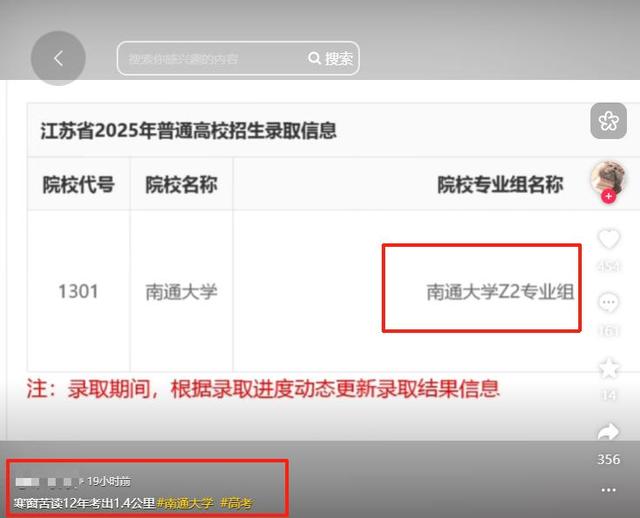Like the video with the heart icon
The height and width of the screenshot is (518, 640).
(609, 239)
